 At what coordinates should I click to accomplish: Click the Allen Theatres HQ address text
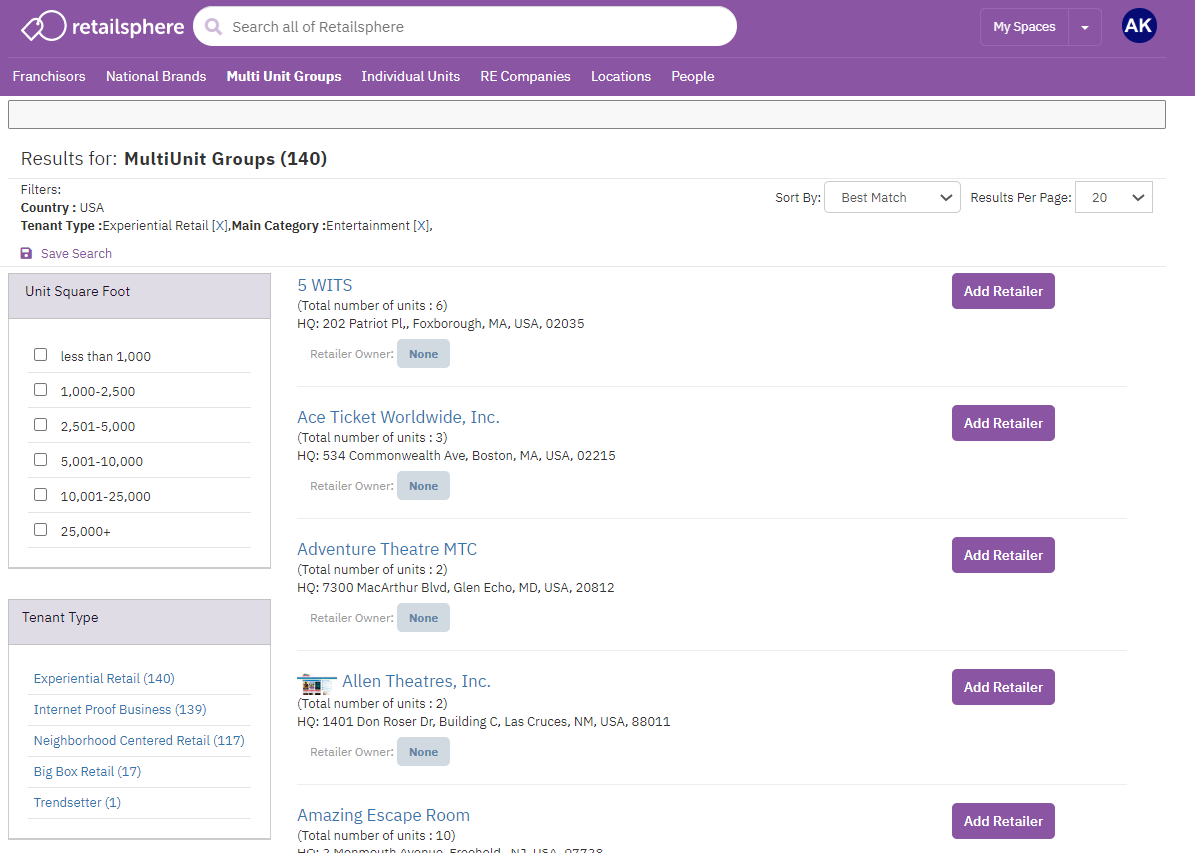coord(484,721)
